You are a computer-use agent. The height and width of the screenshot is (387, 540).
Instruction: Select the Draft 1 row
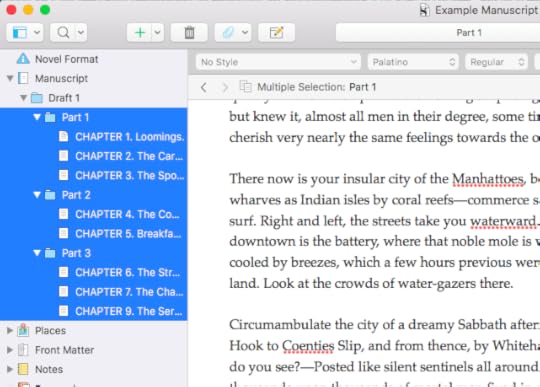tap(94, 98)
